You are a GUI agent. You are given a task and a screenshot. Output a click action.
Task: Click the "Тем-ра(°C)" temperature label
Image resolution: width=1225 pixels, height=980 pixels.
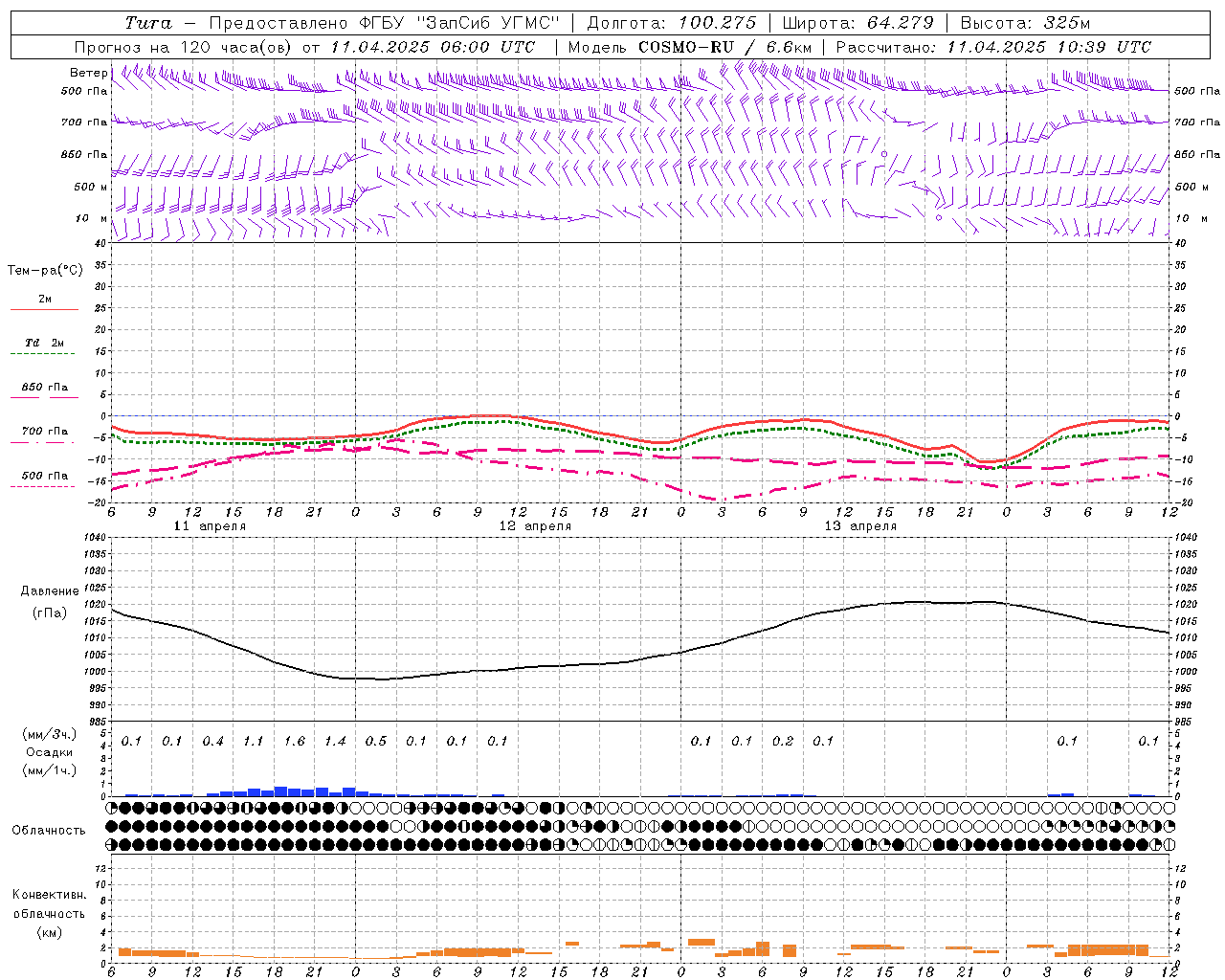(45, 271)
